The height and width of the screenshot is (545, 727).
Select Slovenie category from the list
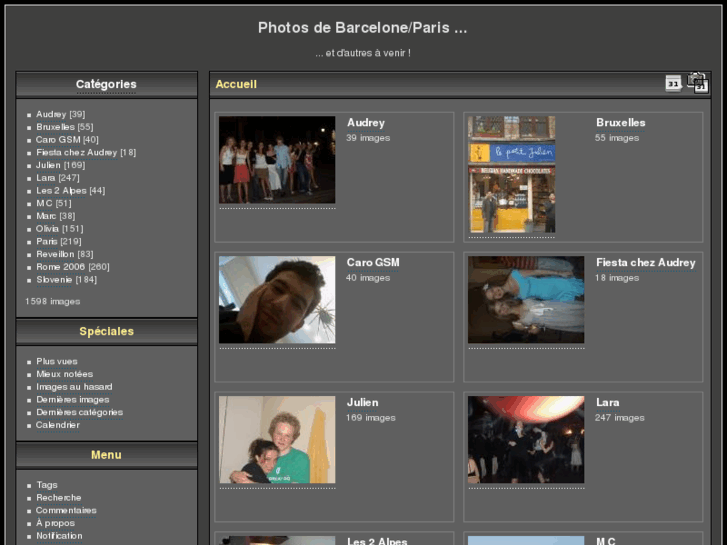coord(55,279)
